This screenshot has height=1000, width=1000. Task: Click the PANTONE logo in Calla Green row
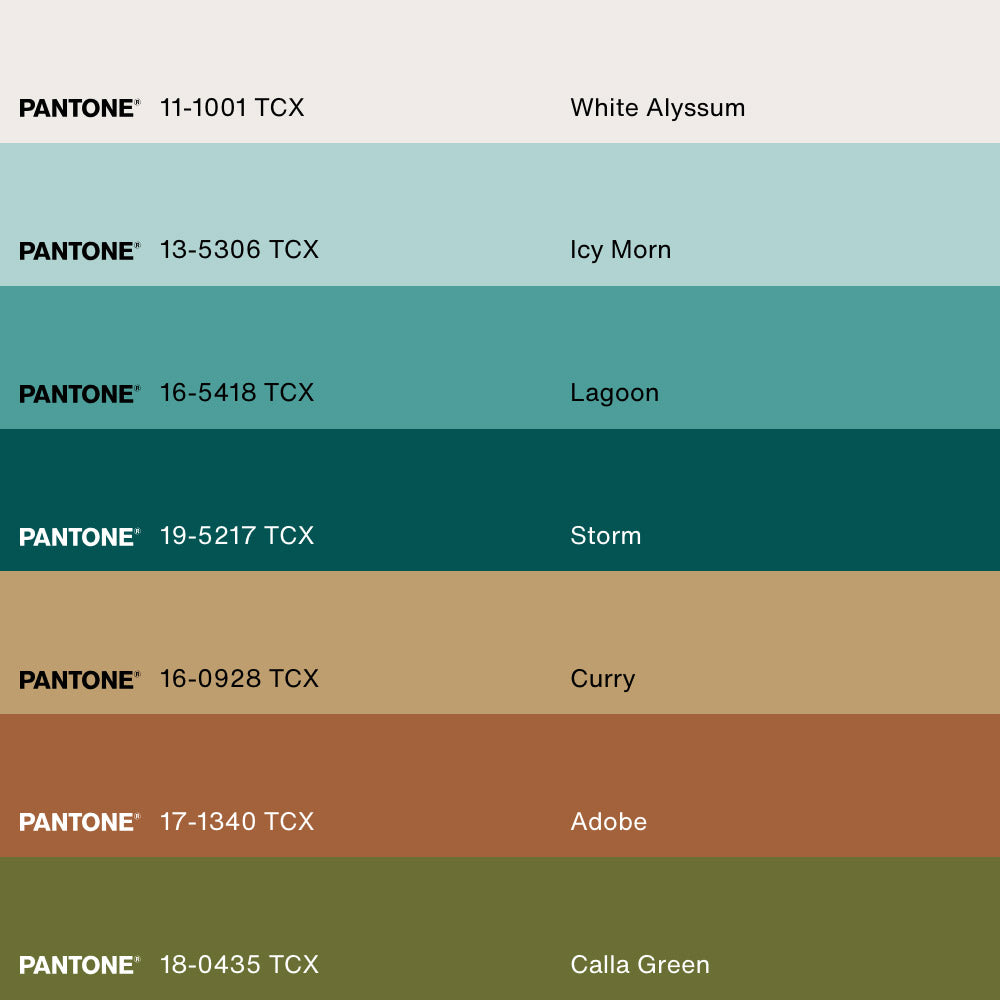[x=79, y=965]
